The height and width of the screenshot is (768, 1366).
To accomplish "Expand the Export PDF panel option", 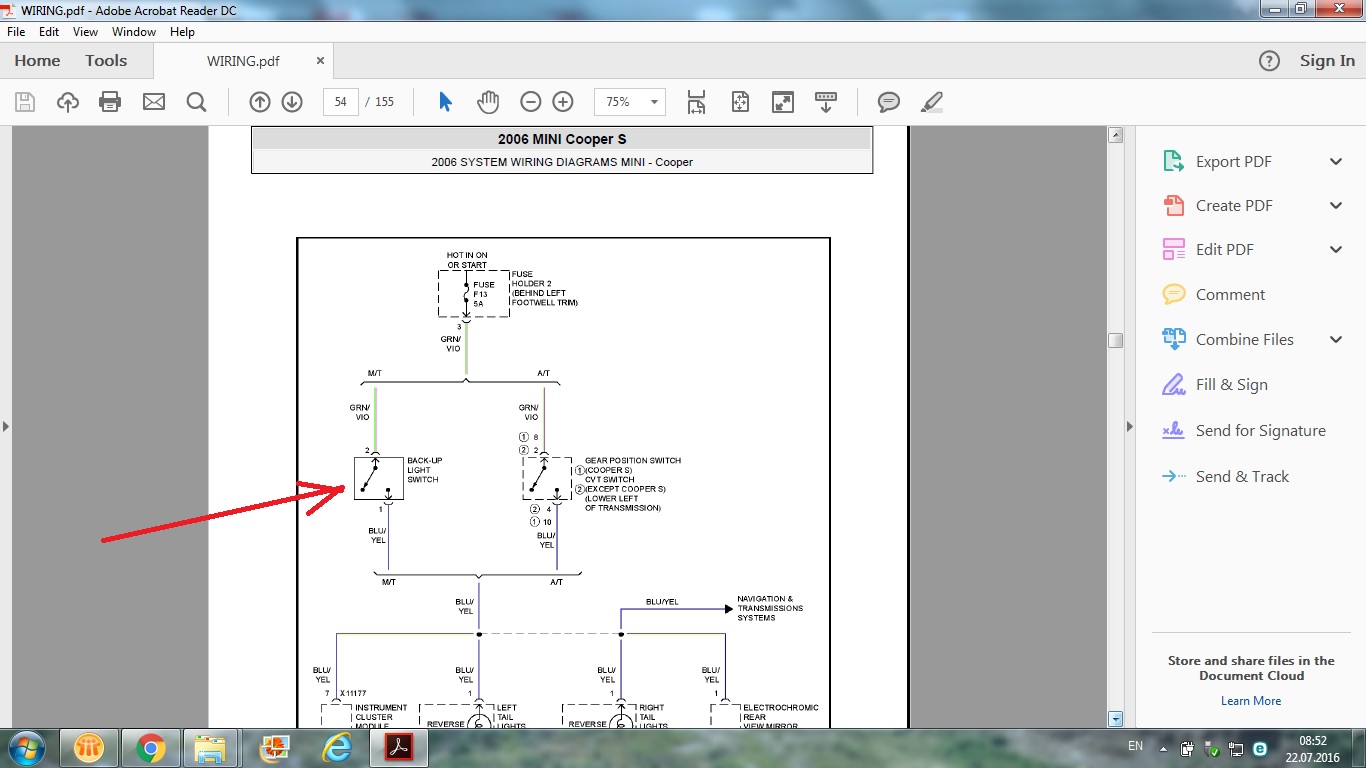I will tap(1335, 162).
